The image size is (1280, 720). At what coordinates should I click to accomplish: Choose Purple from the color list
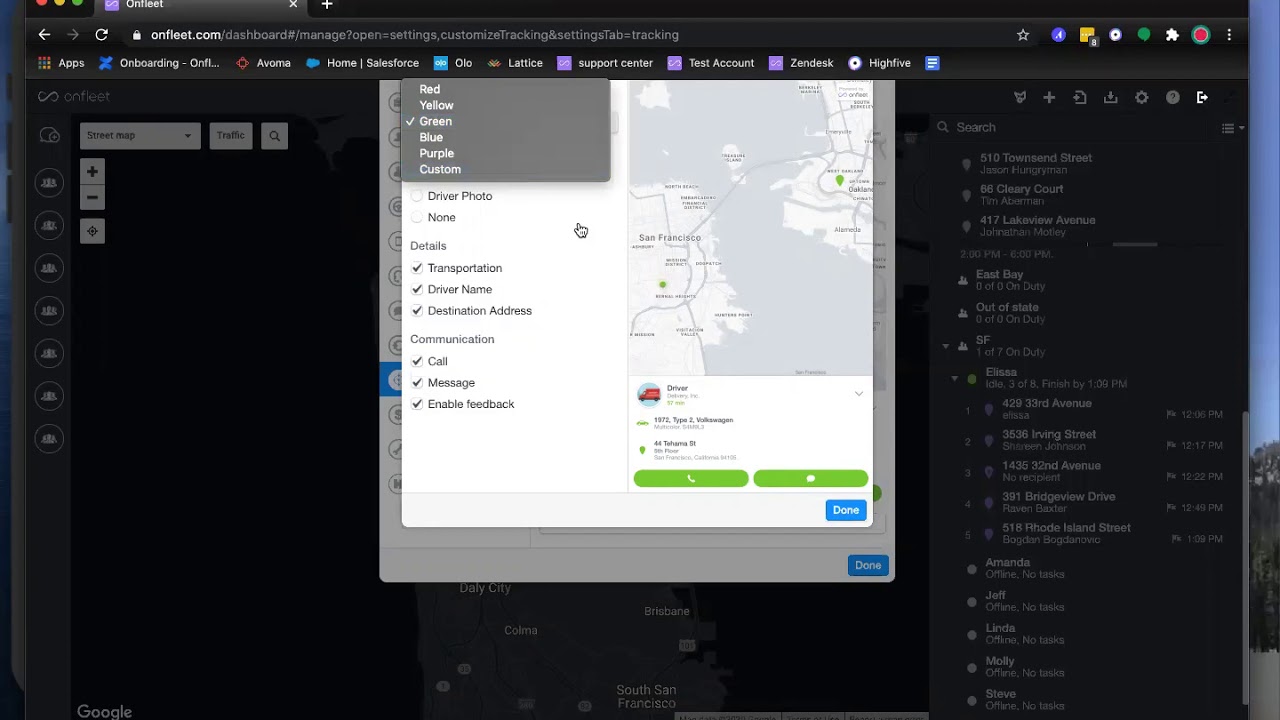pyautogui.click(x=436, y=153)
